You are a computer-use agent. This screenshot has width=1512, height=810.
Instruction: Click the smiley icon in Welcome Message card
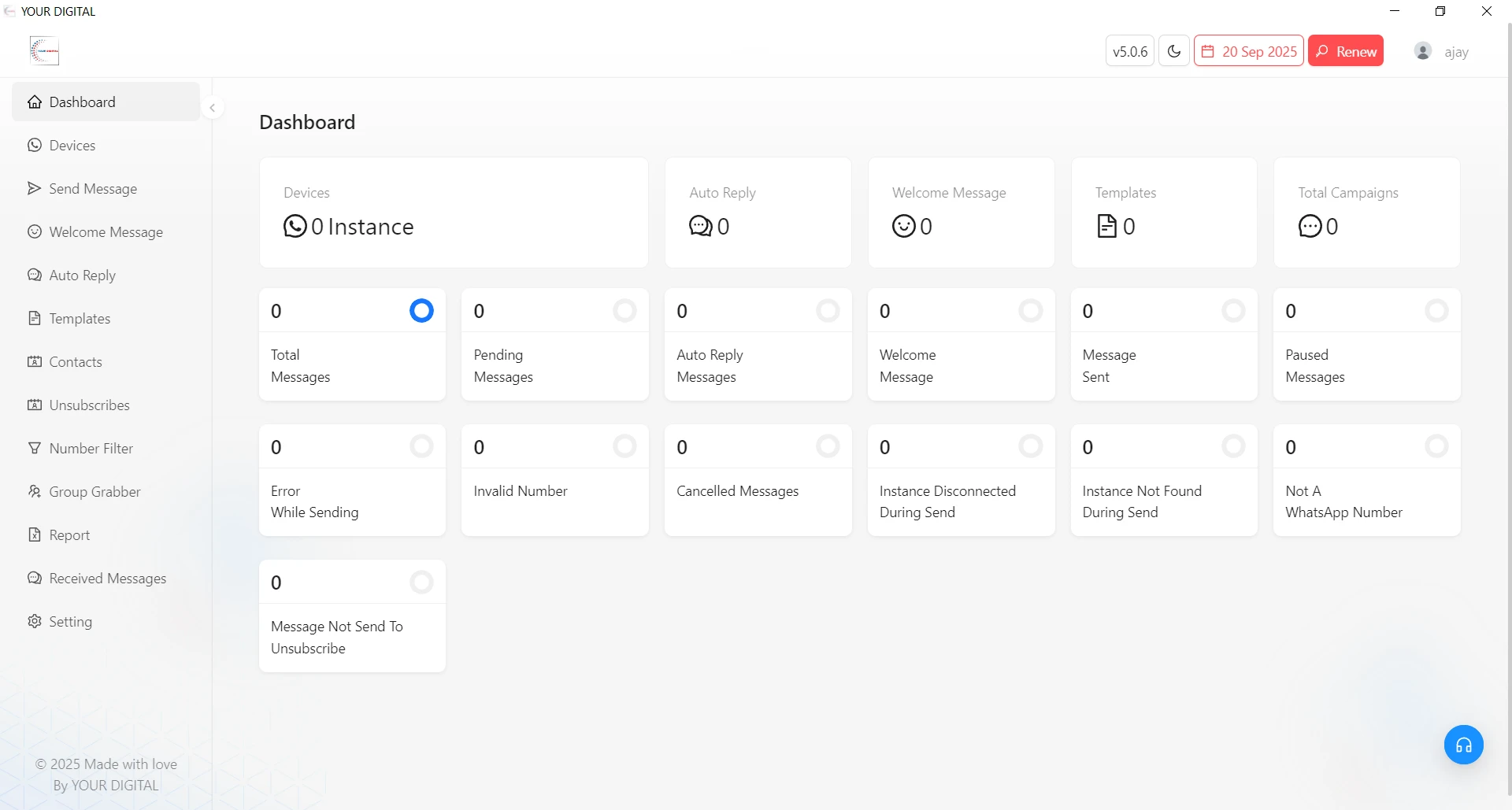click(903, 227)
